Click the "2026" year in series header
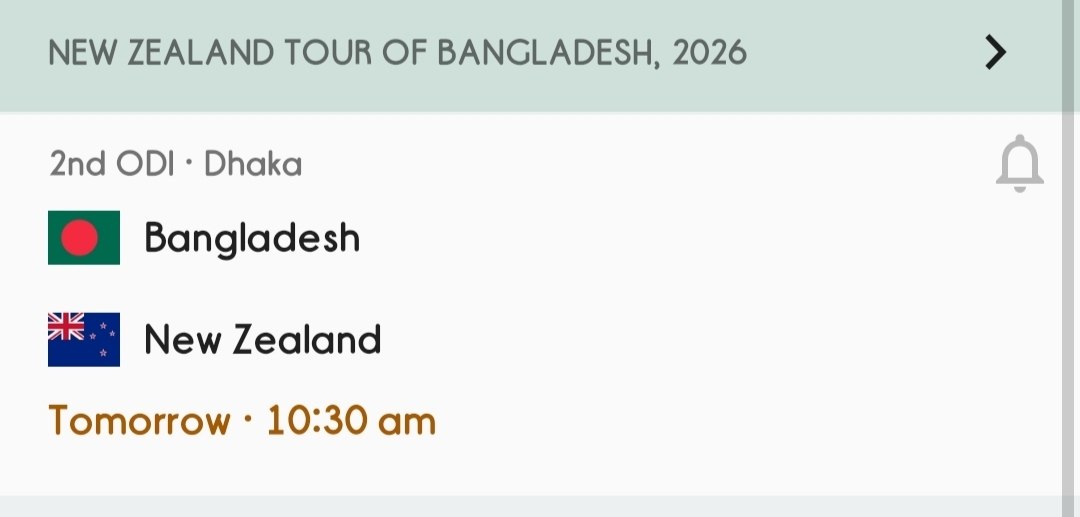Image resolution: width=1080 pixels, height=517 pixels. [x=710, y=53]
